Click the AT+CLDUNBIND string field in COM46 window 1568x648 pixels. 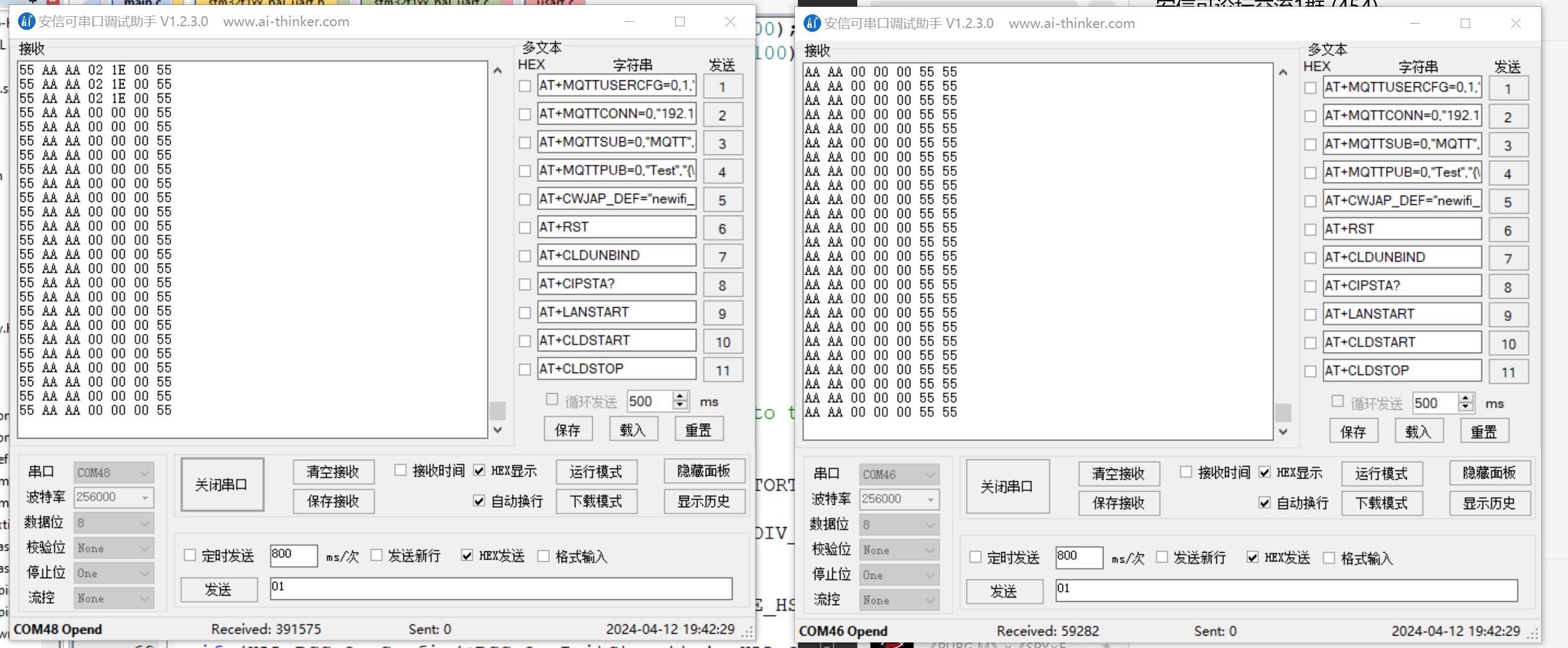pos(1402,257)
